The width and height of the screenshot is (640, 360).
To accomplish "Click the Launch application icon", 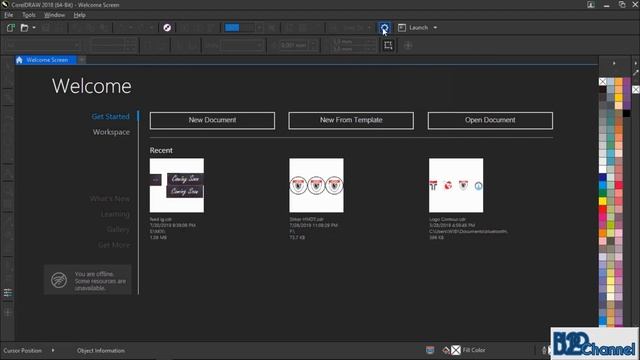I will click(x=402, y=28).
